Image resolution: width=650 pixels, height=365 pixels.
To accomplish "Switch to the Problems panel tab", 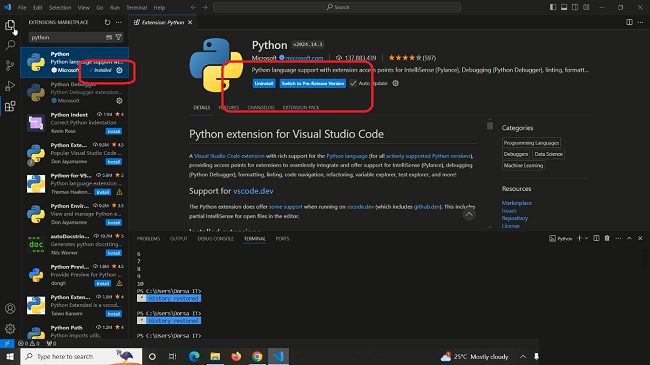I will tap(148, 238).
